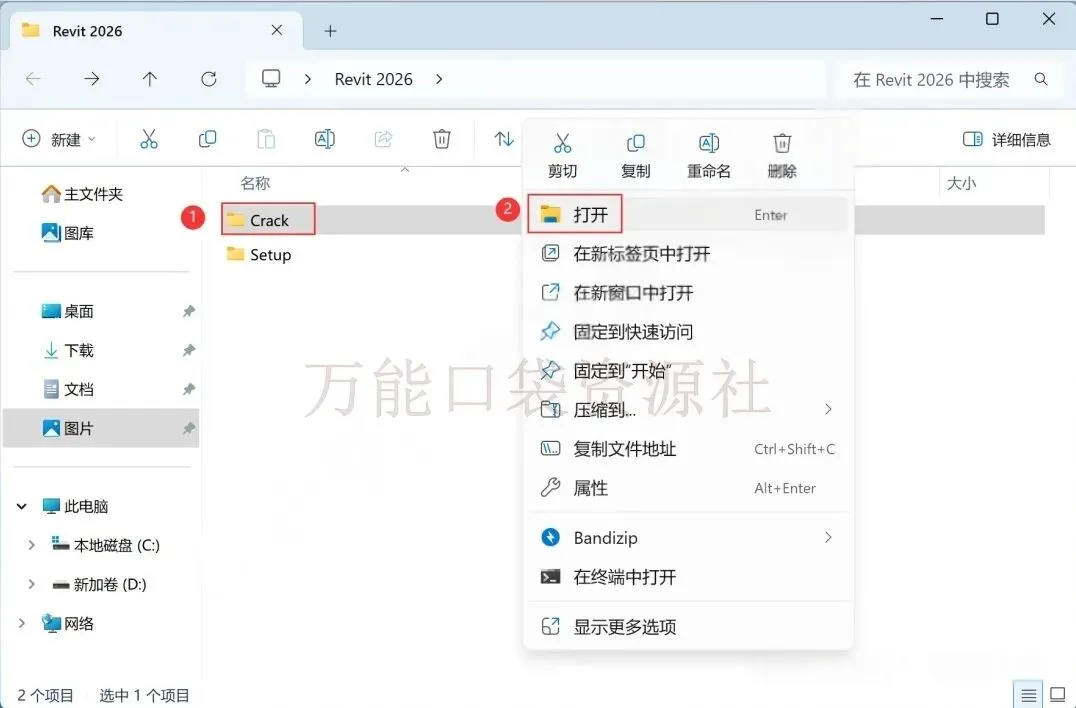Open the 压缩到 submenu arrow
Viewport: 1076px width, 708px height.
click(x=828, y=410)
